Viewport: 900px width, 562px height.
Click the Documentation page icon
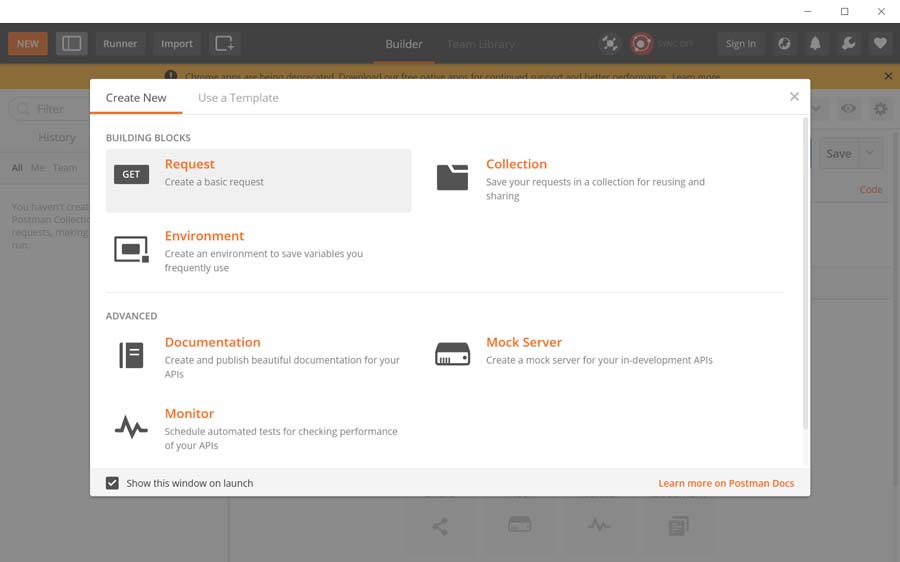pos(131,355)
